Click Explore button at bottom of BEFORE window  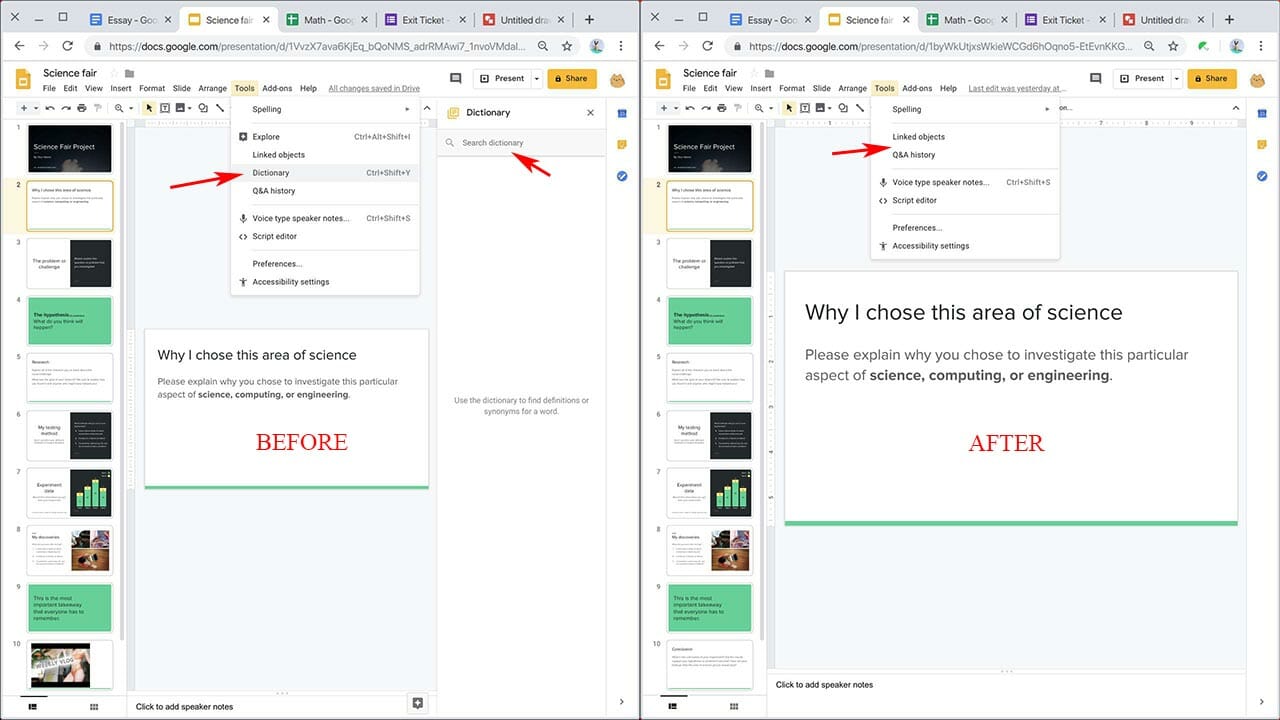click(418, 703)
